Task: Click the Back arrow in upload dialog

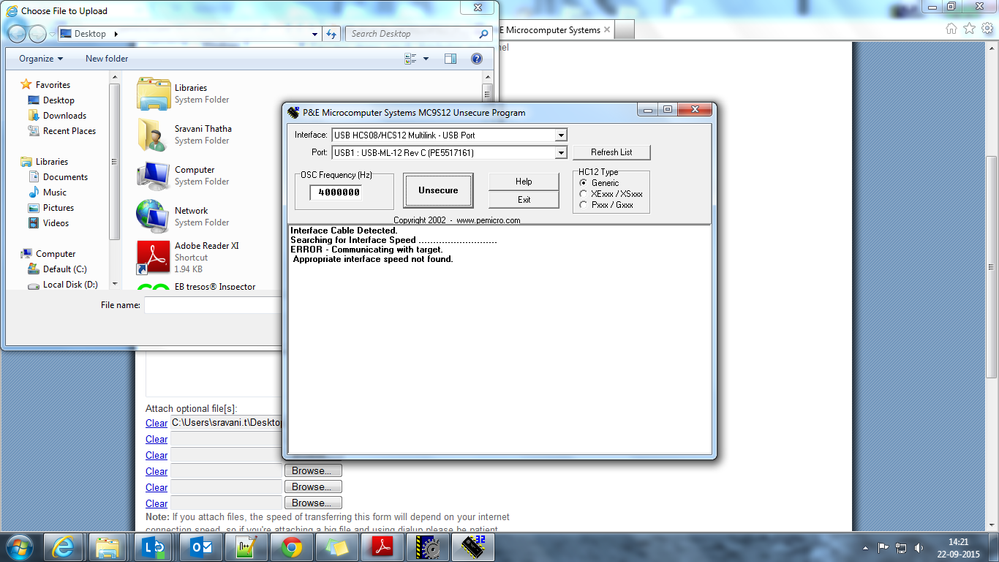Action: coord(17,34)
